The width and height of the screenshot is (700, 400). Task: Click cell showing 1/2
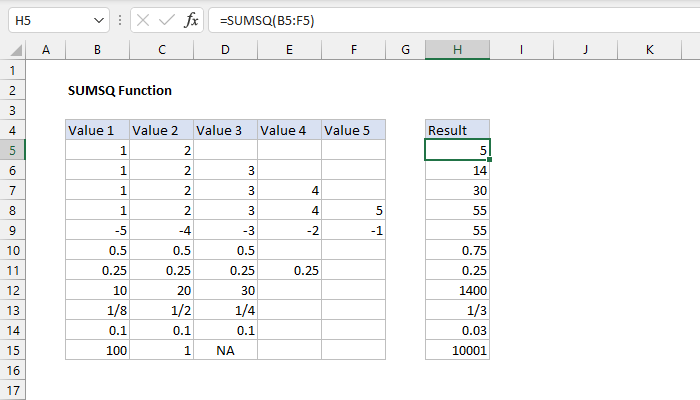coord(162,310)
